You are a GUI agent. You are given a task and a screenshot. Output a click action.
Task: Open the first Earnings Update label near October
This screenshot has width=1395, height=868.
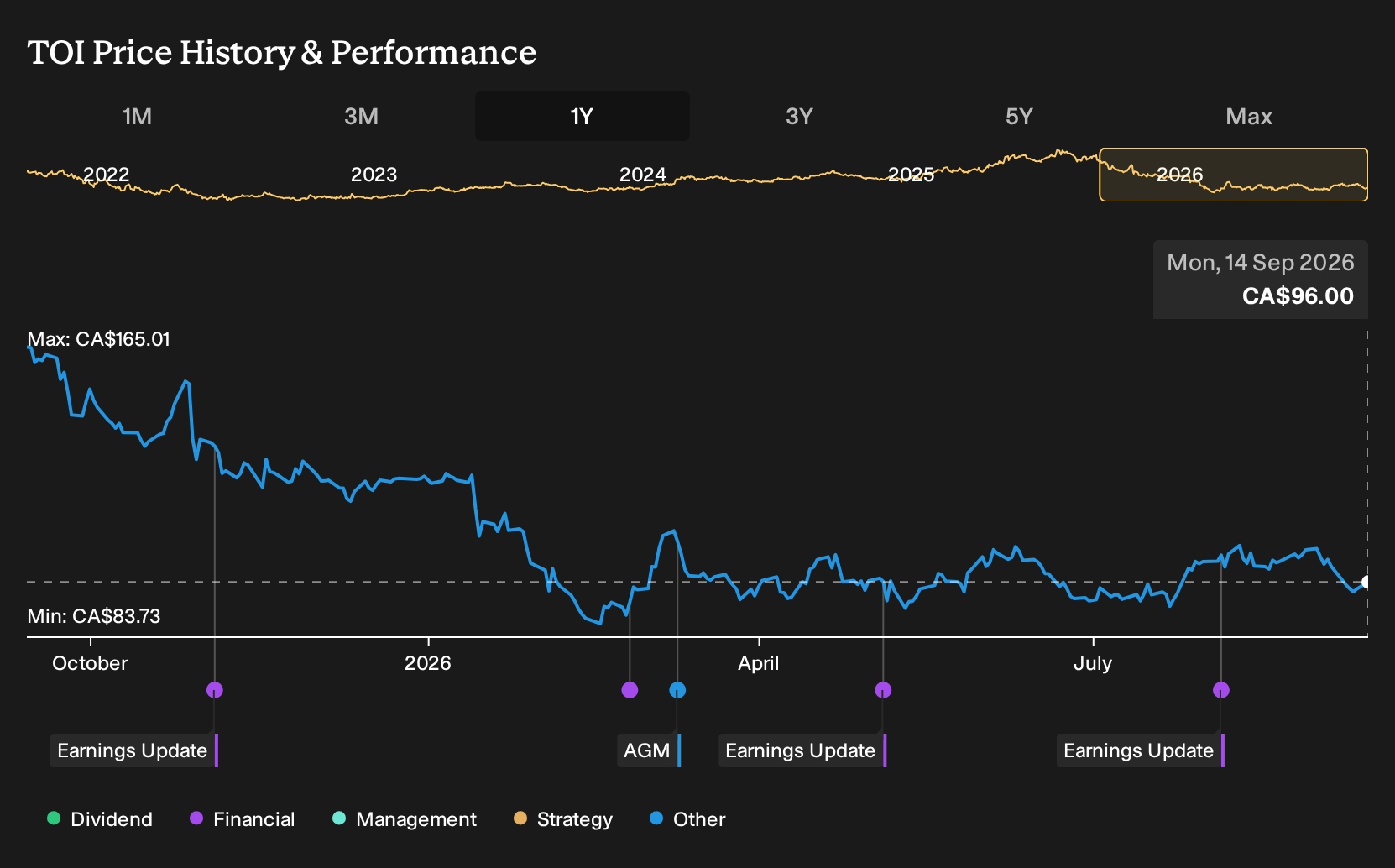coord(133,750)
